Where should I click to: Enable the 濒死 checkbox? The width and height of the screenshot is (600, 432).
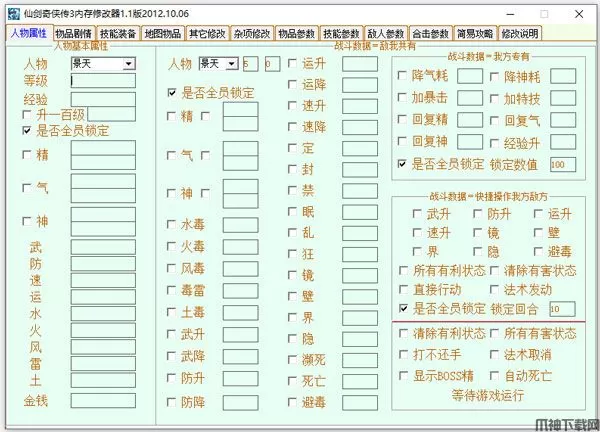point(292,360)
